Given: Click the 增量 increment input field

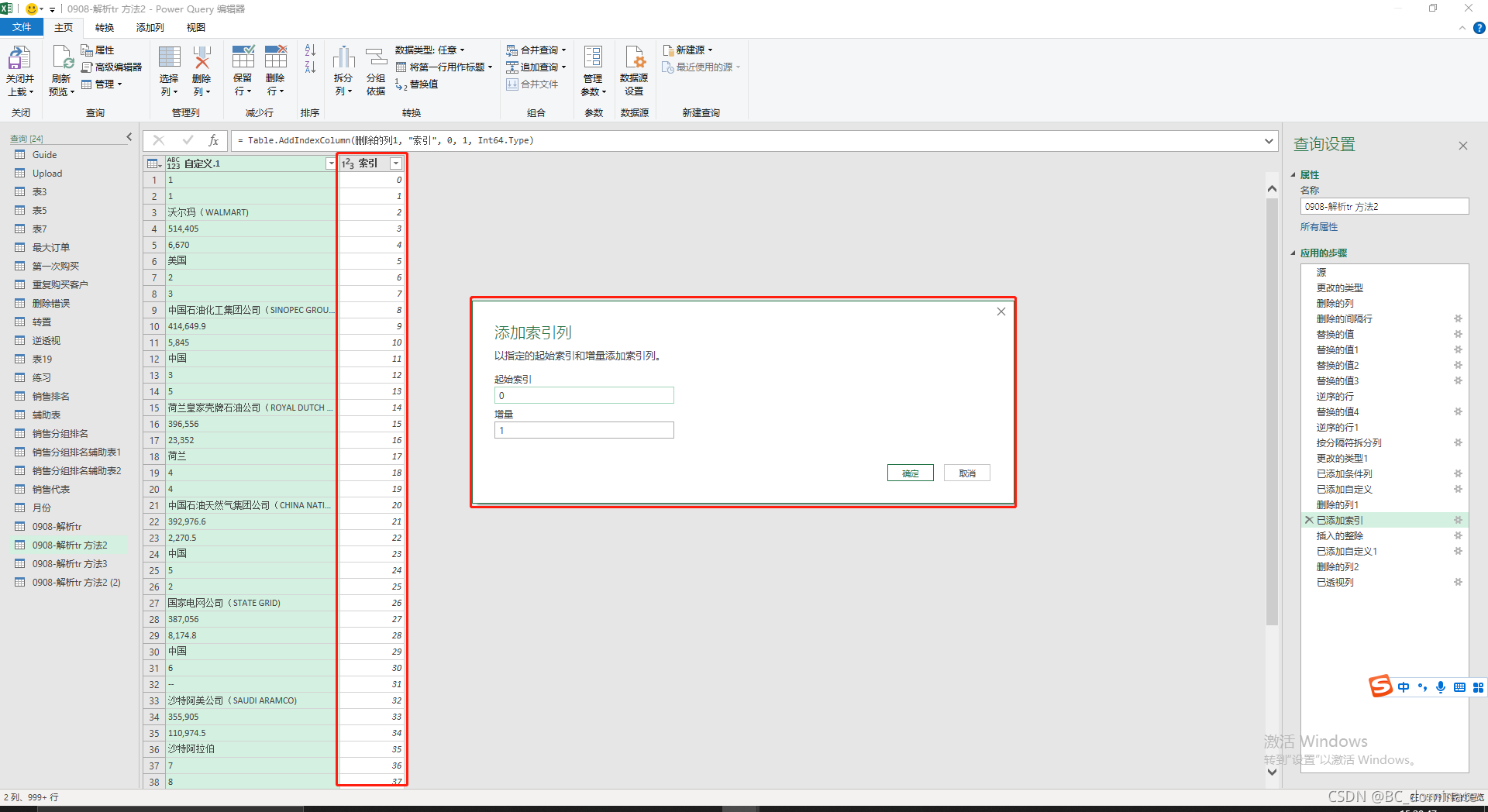Looking at the screenshot, I should pos(584,430).
